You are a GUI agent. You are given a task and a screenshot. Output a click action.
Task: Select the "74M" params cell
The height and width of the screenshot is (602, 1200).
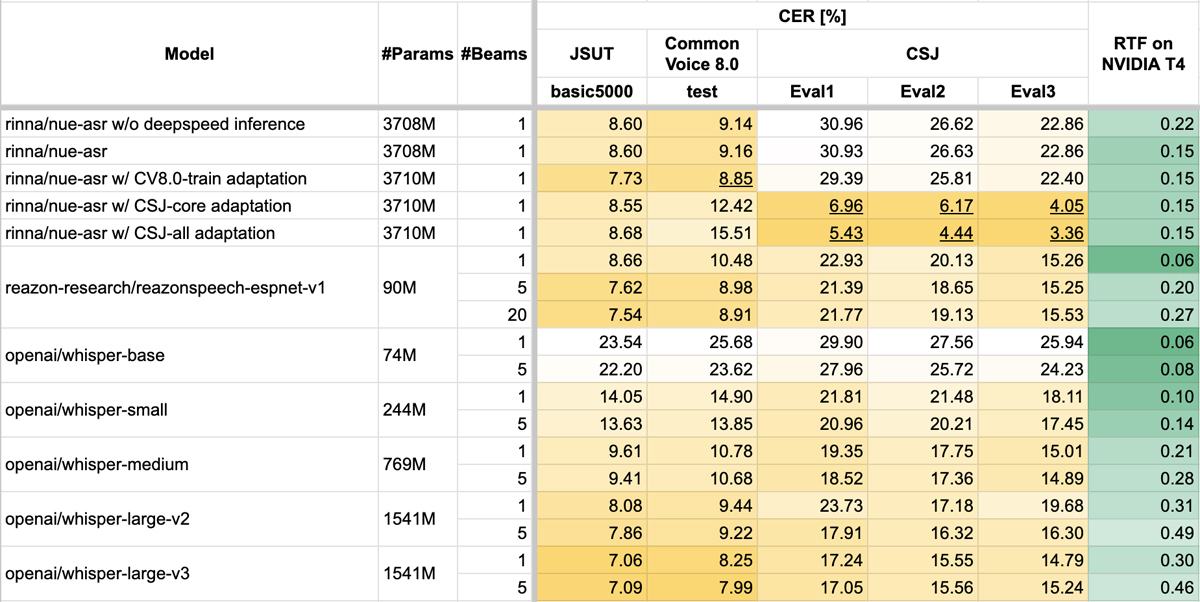click(x=417, y=355)
